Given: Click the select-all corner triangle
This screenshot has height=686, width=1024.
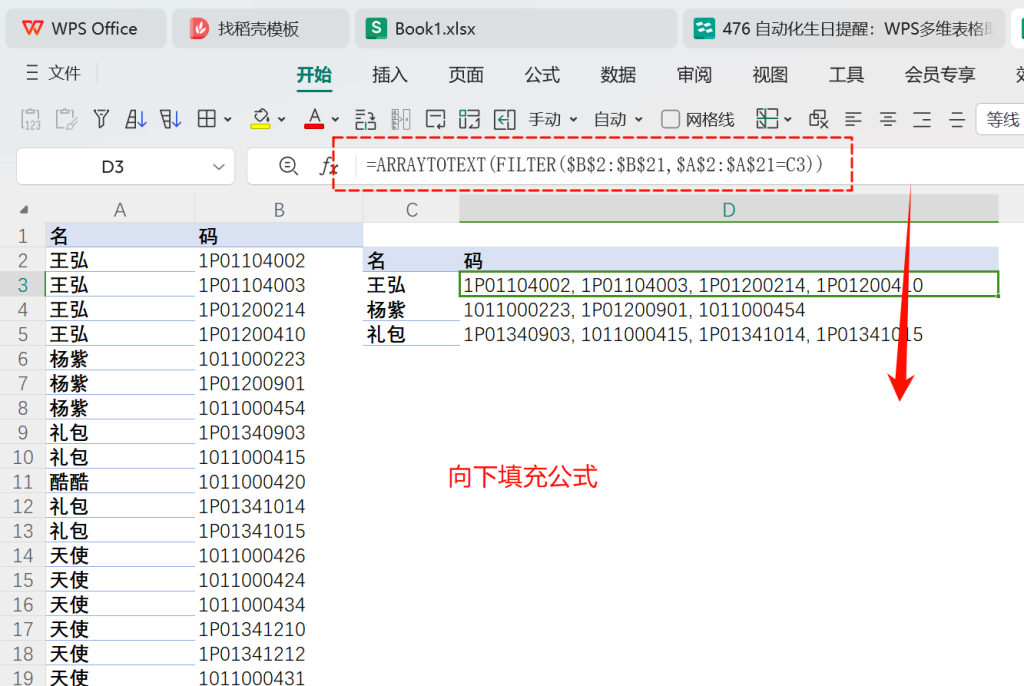Looking at the screenshot, I should (24, 210).
